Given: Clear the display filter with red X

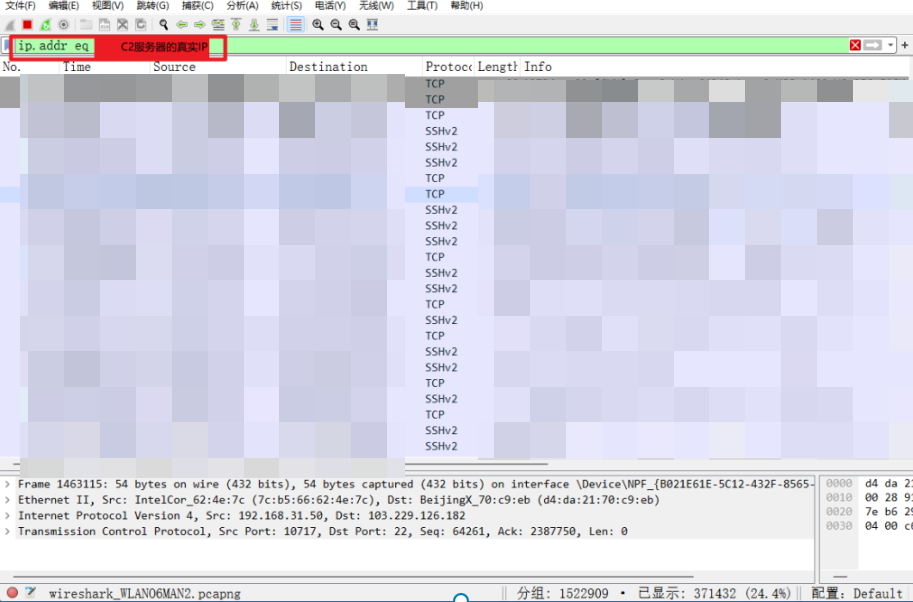Looking at the screenshot, I should point(855,46).
